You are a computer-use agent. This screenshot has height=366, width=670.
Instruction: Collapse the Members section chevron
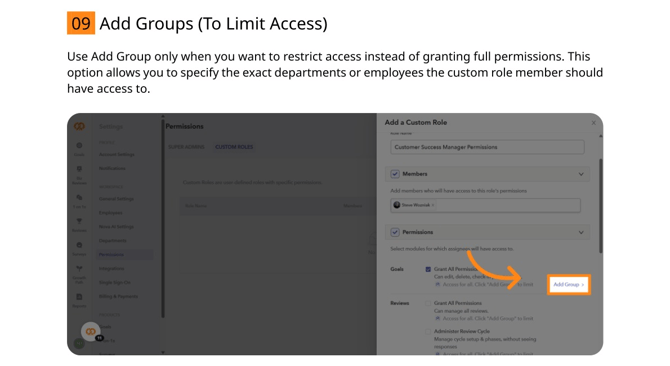coord(581,174)
